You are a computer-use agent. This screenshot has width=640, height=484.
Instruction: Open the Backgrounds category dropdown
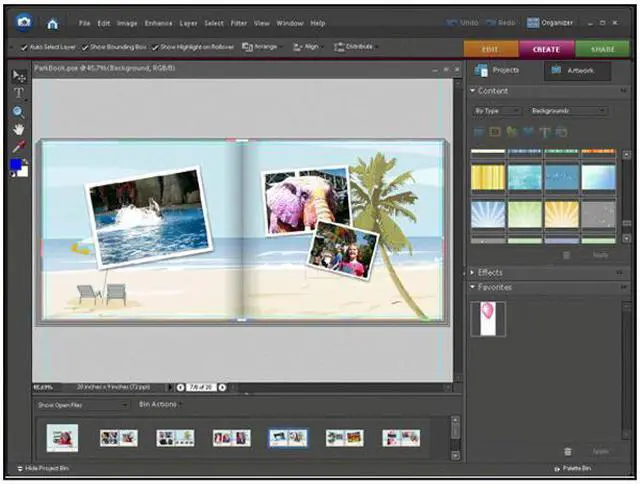coord(568,111)
